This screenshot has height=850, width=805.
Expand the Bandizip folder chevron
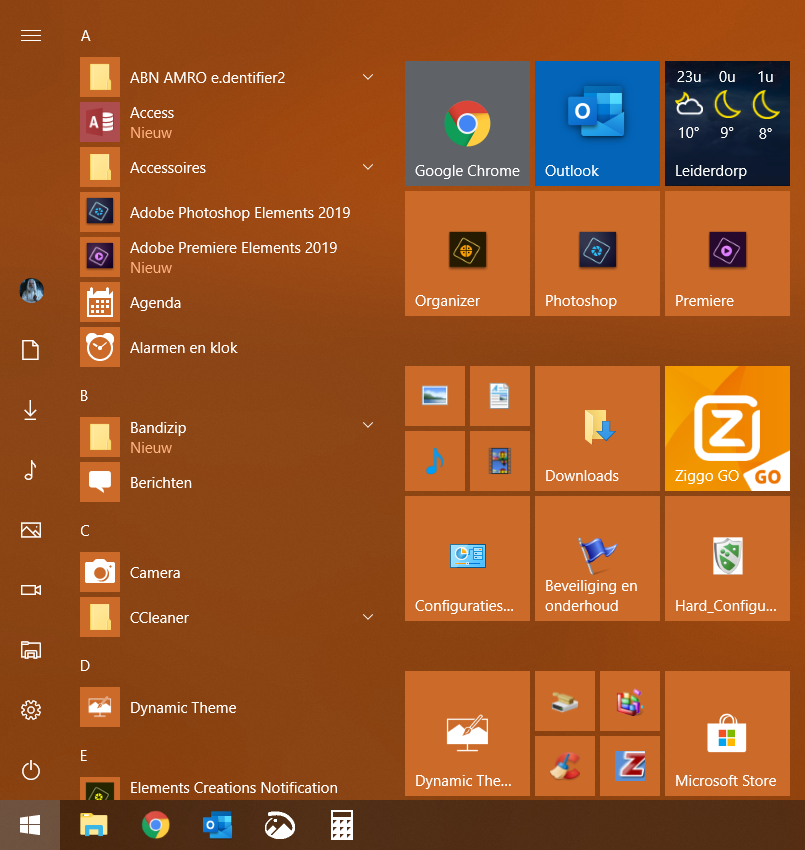pyautogui.click(x=368, y=425)
